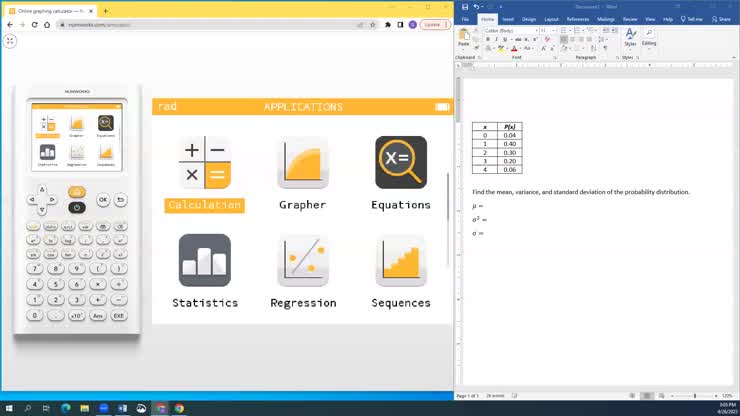The height and width of the screenshot is (416, 740).
Task: Open the Regression application
Action: point(302,260)
